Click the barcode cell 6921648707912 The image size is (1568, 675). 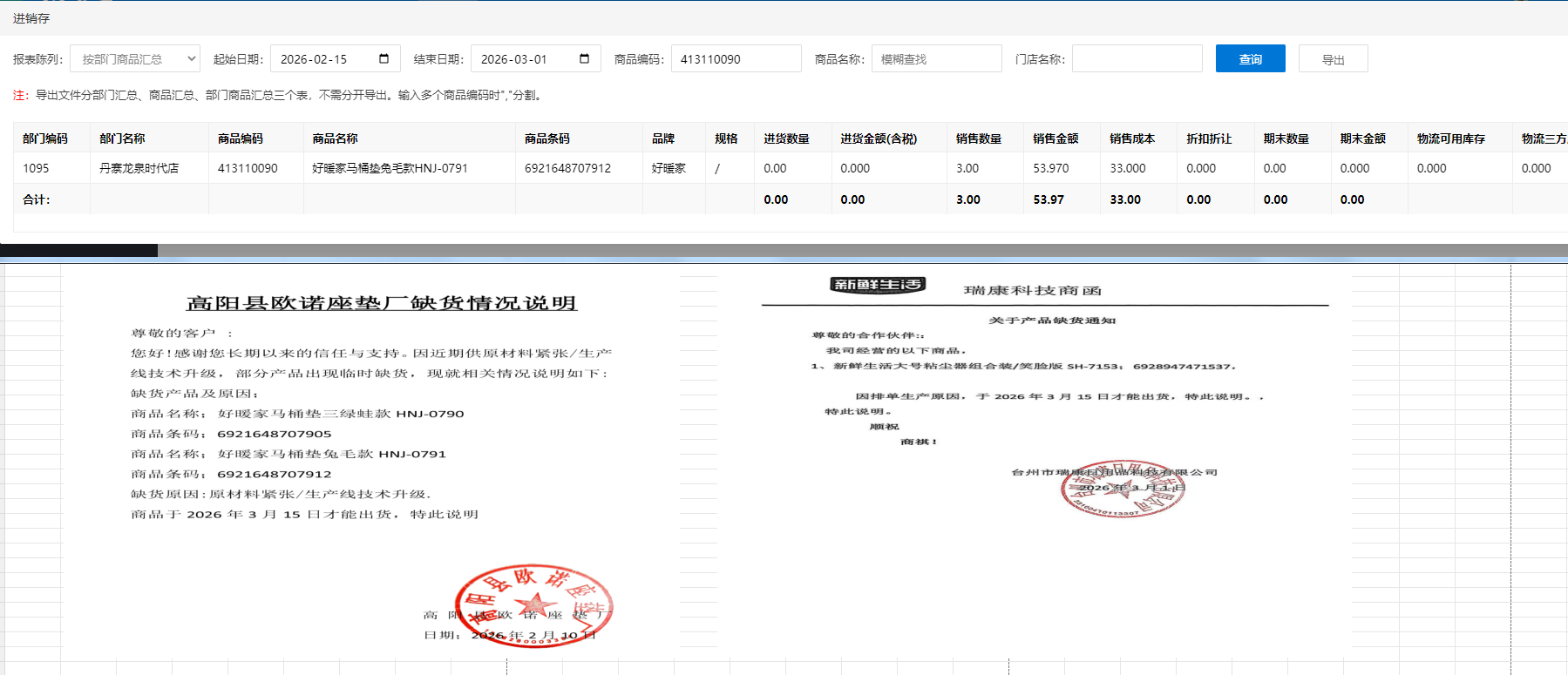(567, 168)
